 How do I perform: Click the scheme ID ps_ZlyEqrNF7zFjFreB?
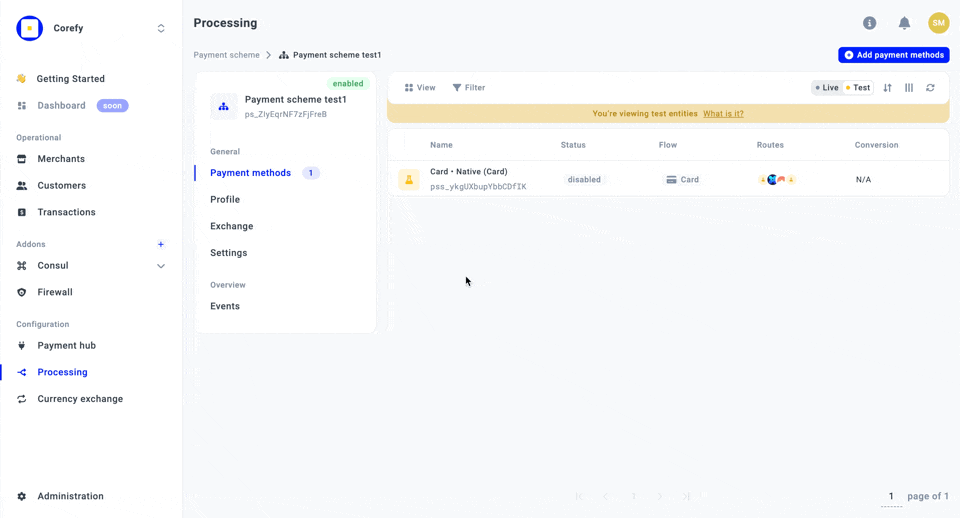coord(286,114)
